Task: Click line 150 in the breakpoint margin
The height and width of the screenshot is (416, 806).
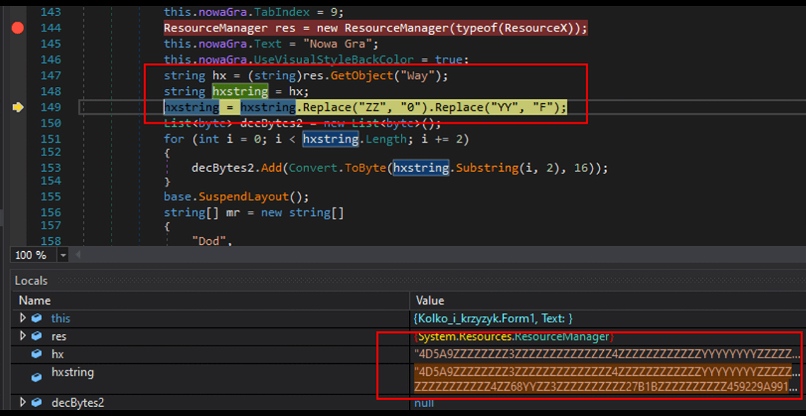Action: (x=17, y=123)
